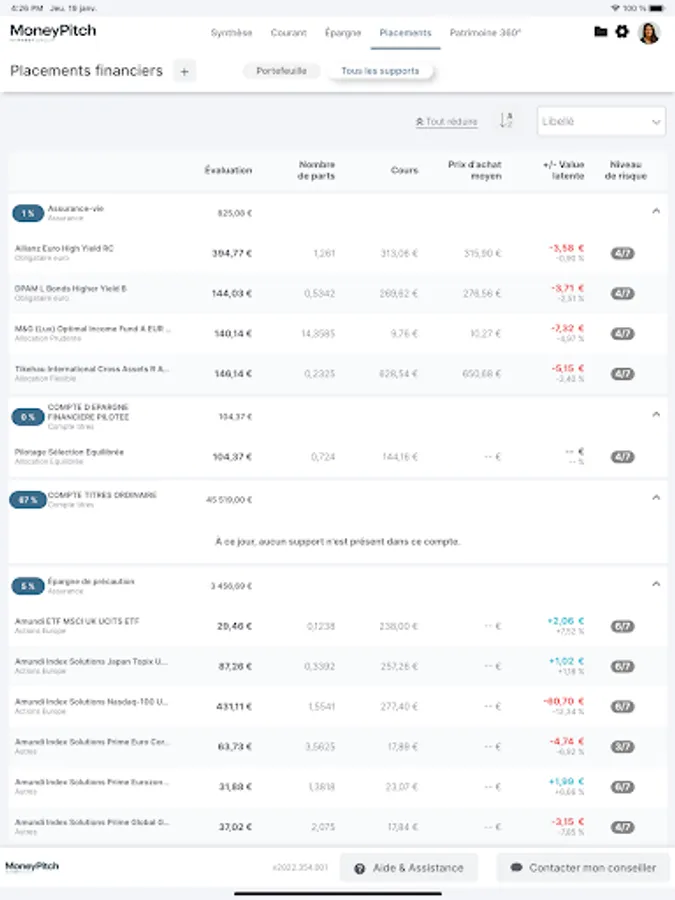Click Contacter mon conseiller button
Screen dimensions: 675x900
click(x=583, y=868)
